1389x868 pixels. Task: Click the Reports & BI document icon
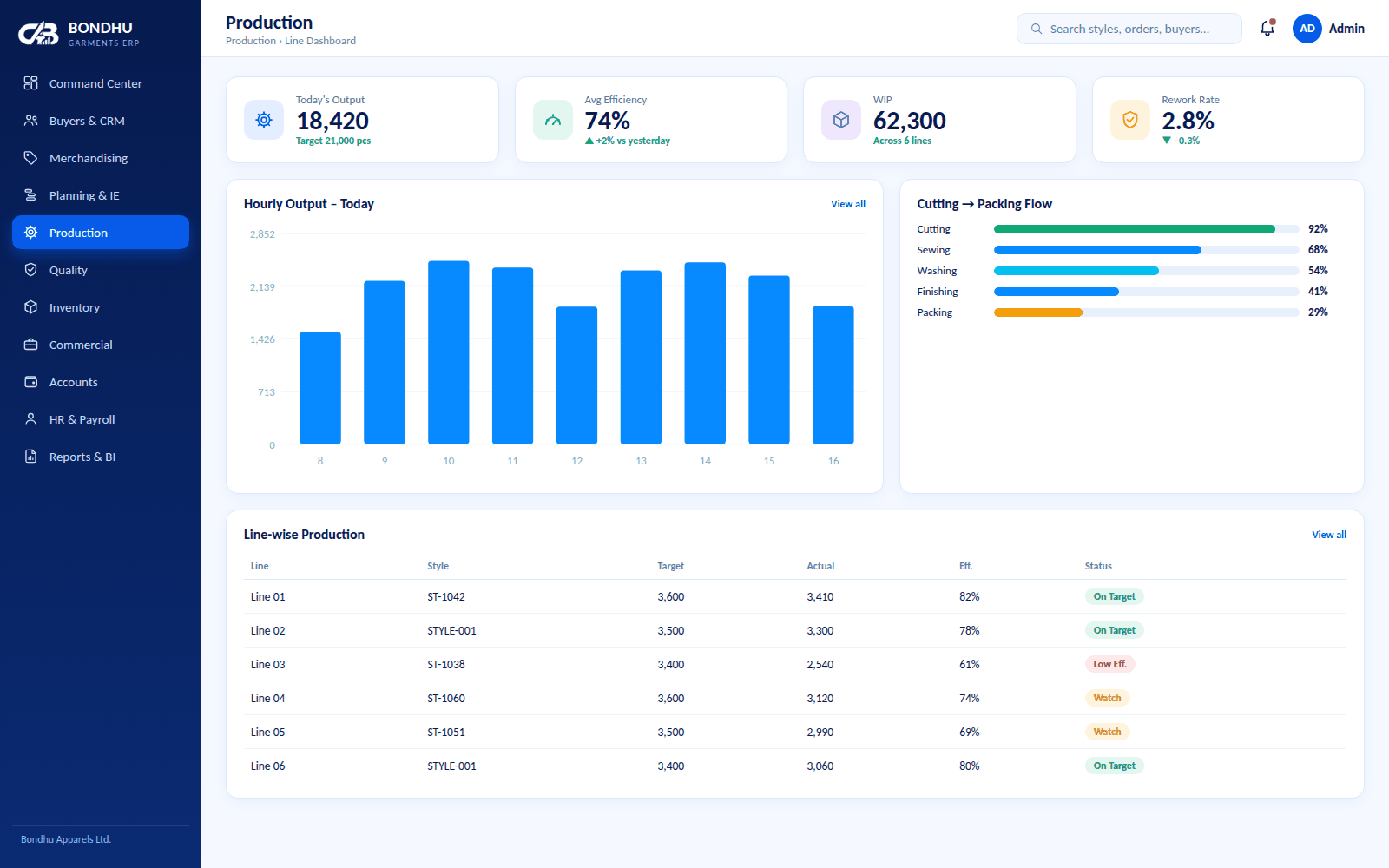point(30,457)
